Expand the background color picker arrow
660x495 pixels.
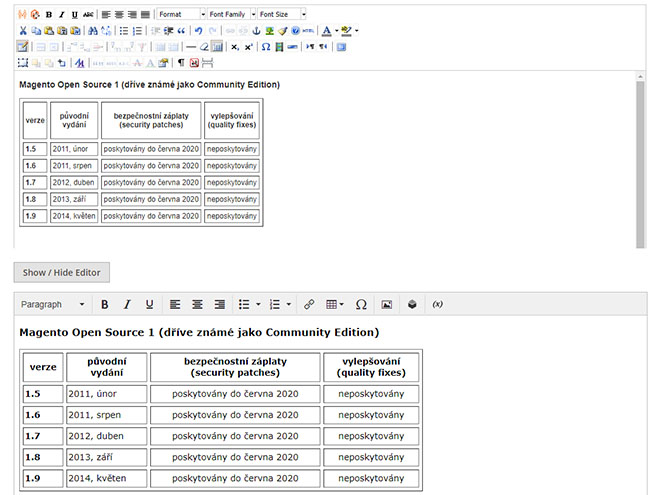pos(357,31)
